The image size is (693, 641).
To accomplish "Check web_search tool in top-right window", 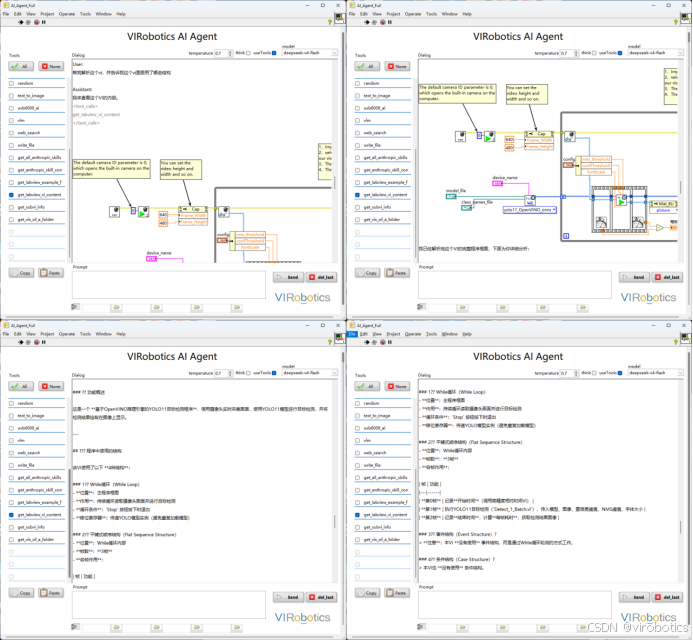I will click(x=358, y=133).
